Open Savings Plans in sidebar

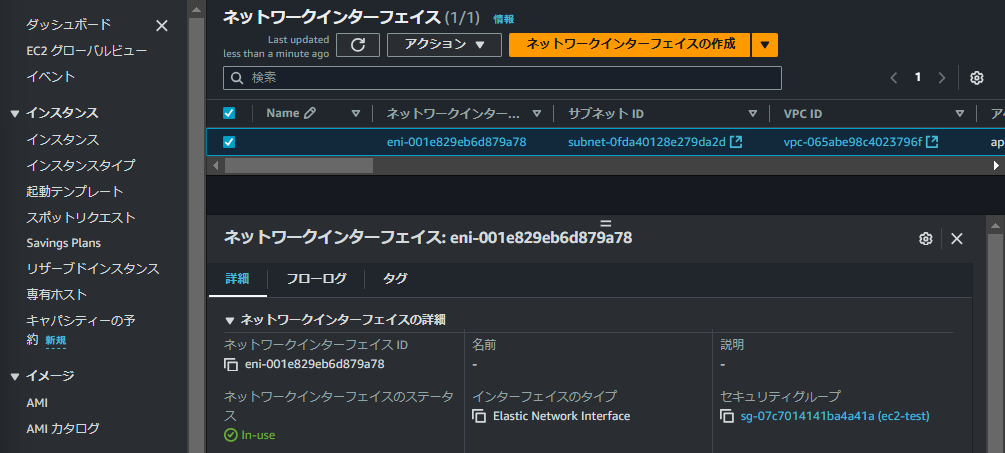click(63, 243)
